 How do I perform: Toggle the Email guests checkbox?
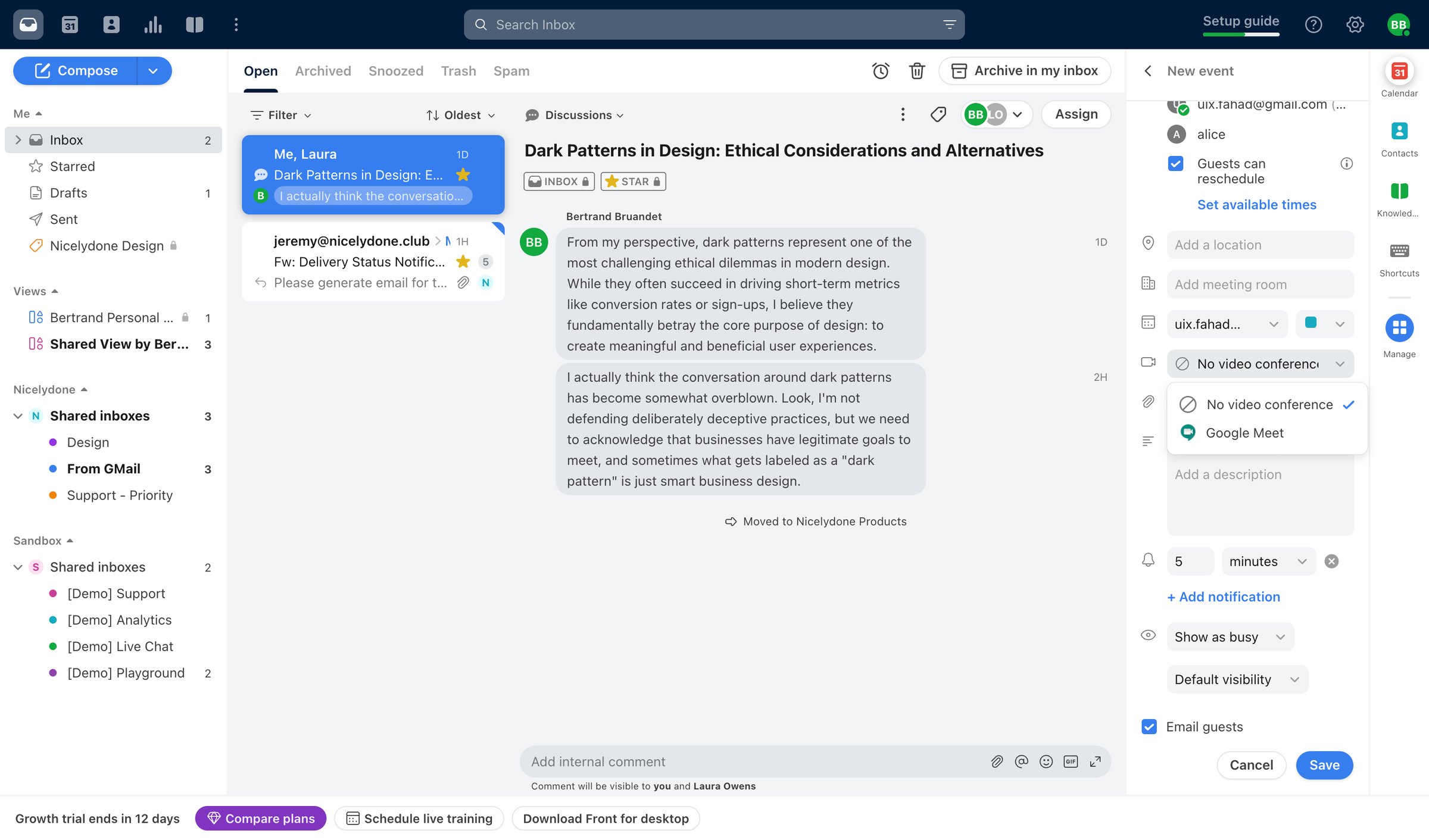click(x=1149, y=726)
